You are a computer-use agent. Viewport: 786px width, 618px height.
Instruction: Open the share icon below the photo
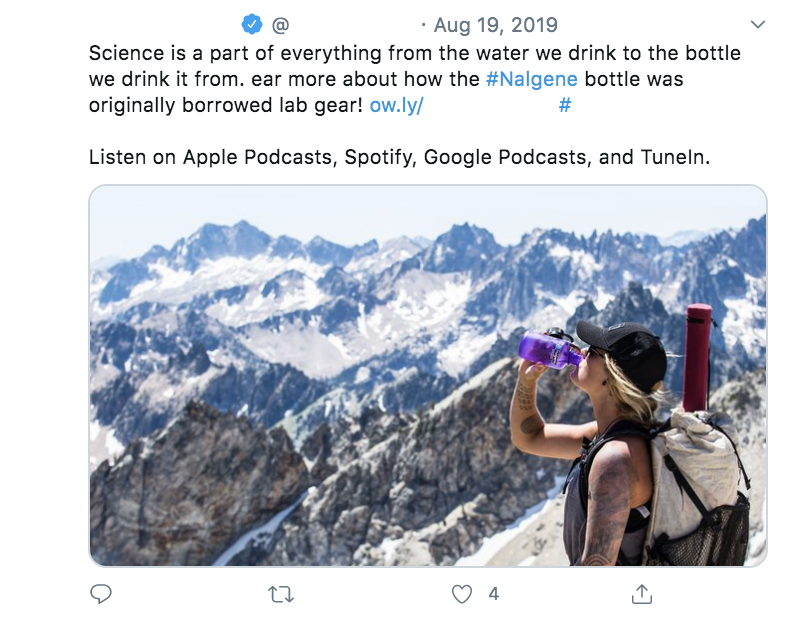click(x=641, y=594)
